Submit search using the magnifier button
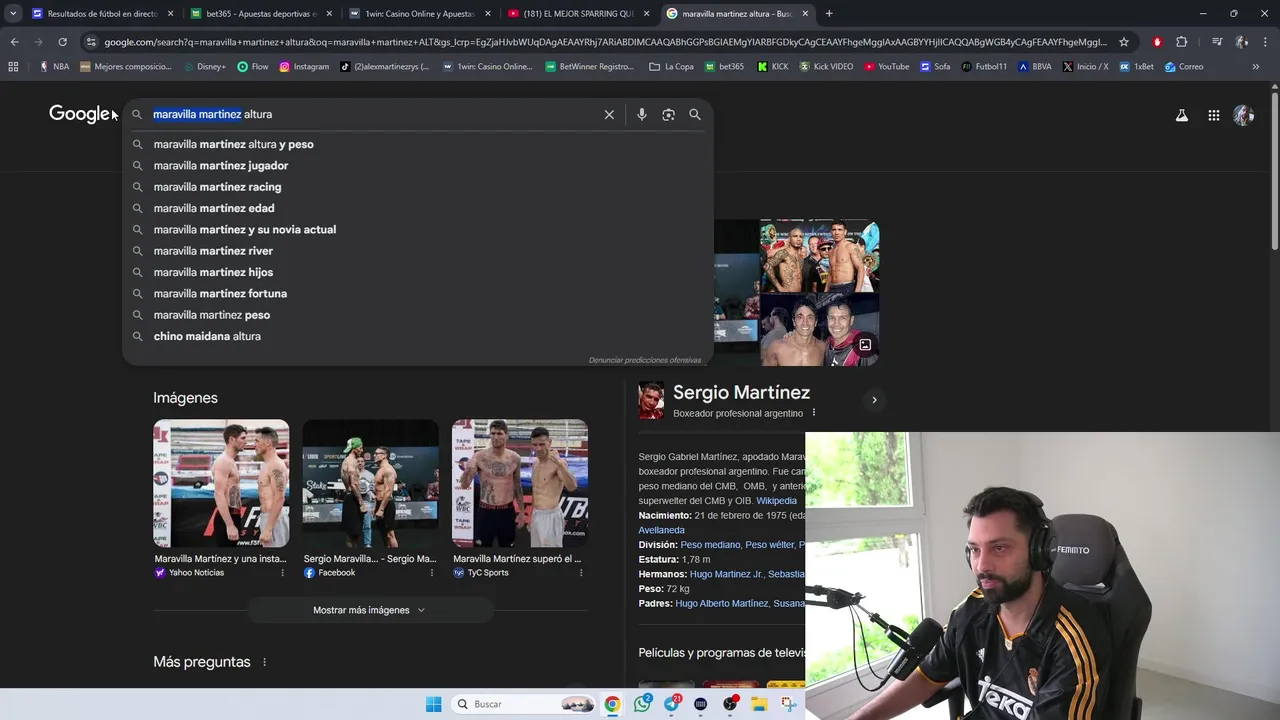 (695, 115)
